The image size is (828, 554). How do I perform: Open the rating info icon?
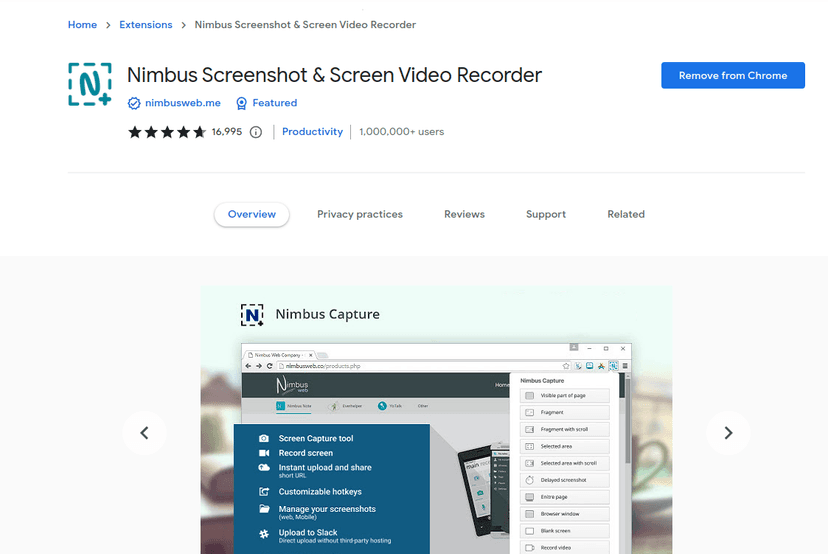pos(256,132)
